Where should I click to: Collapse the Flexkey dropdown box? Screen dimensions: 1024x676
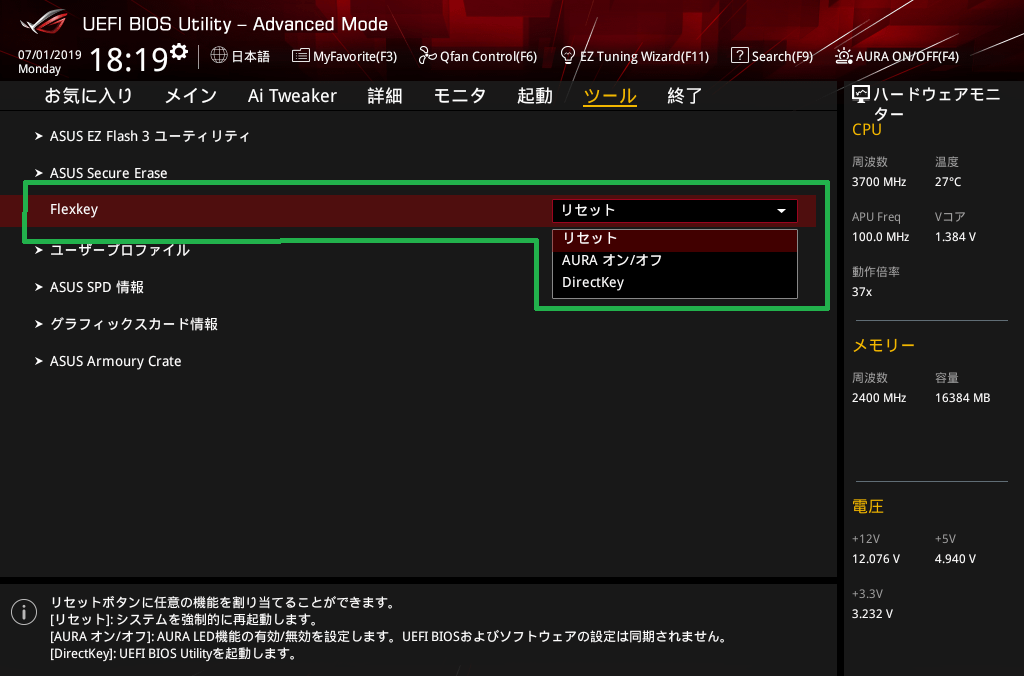tap(675, 210)
